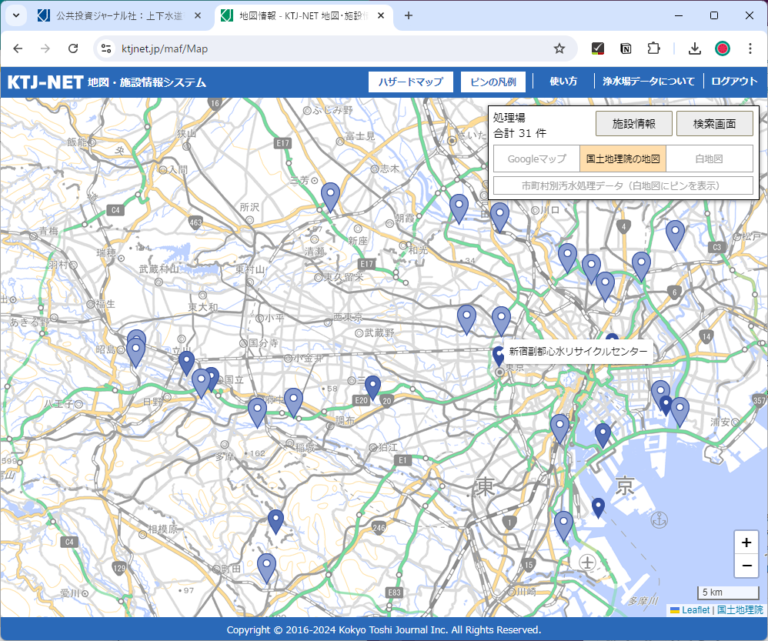The height and width of the screenshot is (641, 768).
Task: Open the Chrome extensions puzzle icon
Action: pyautogui.click(x=654, y=48)
